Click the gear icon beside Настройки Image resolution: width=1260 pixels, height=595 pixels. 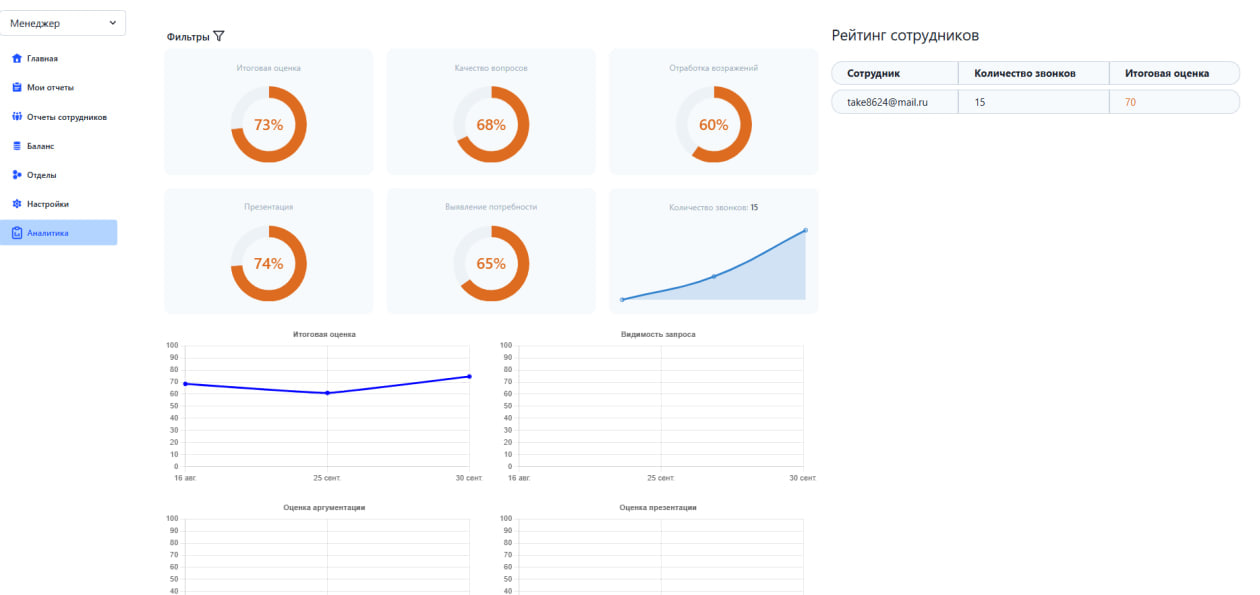[16, 204]
